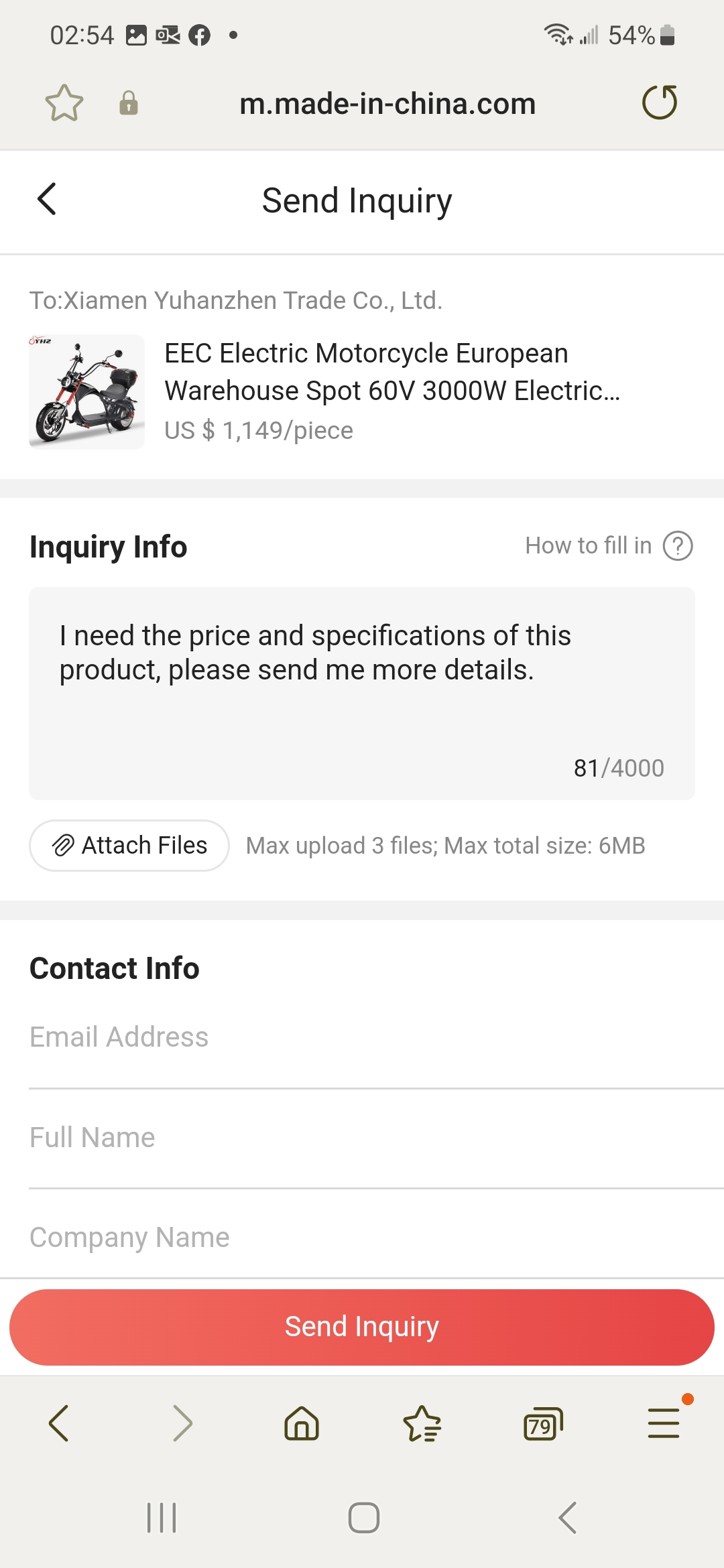Image resolution: width=724 pixels, height=1568 pixels.
Task: Focus the Company Name field
Action: 362,1238
